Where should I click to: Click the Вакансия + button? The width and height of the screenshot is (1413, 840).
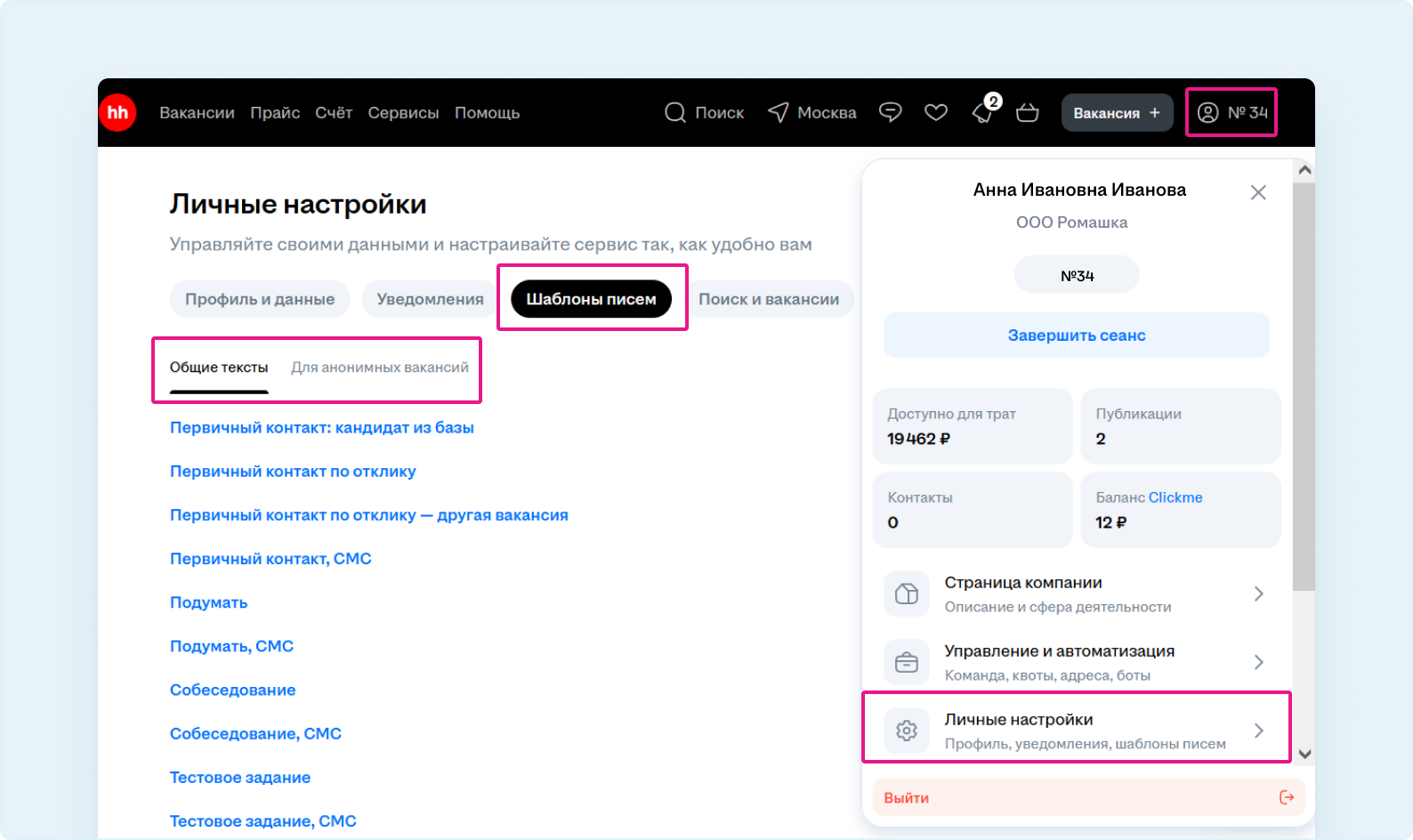(x=1117, y=113)
